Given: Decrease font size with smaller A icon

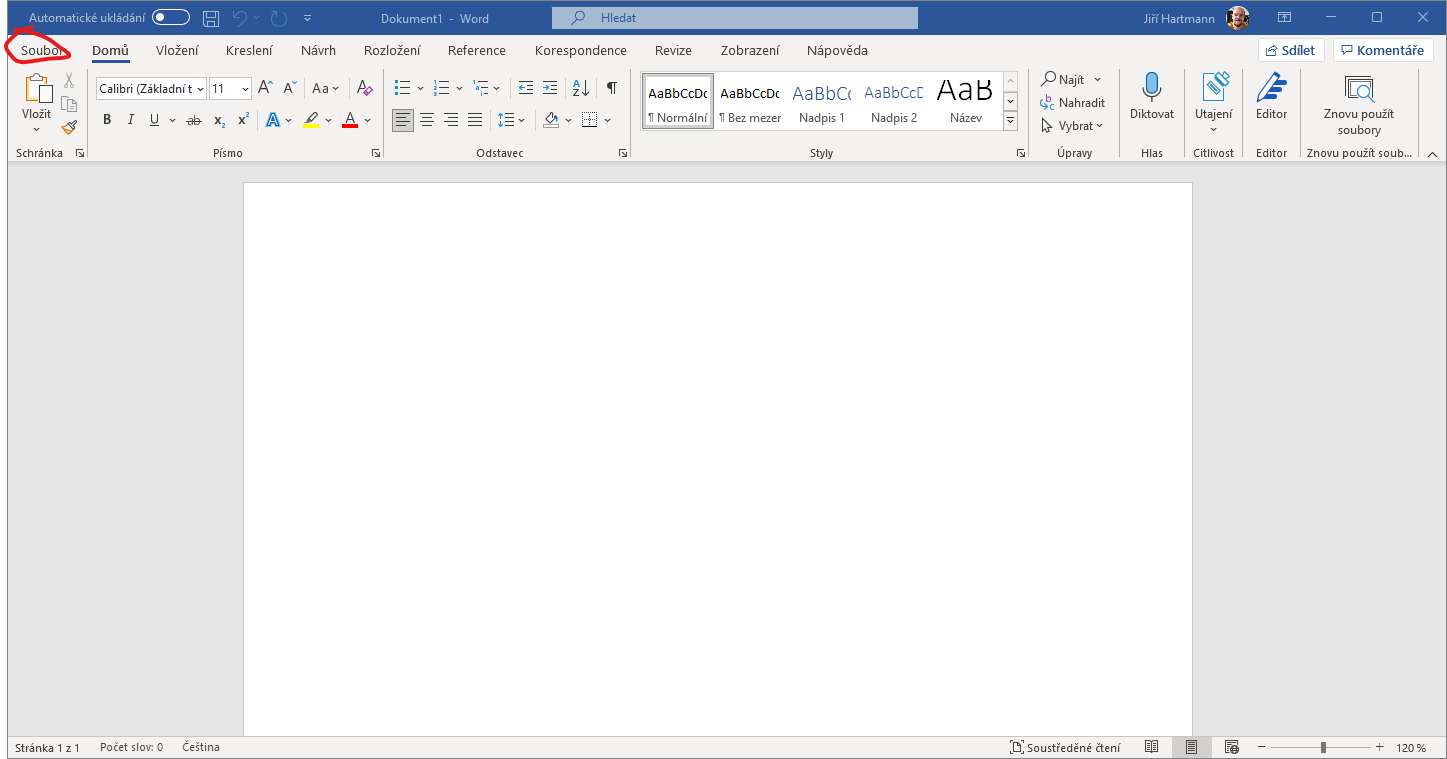Looking at the screenshot, I should (290, 88).
